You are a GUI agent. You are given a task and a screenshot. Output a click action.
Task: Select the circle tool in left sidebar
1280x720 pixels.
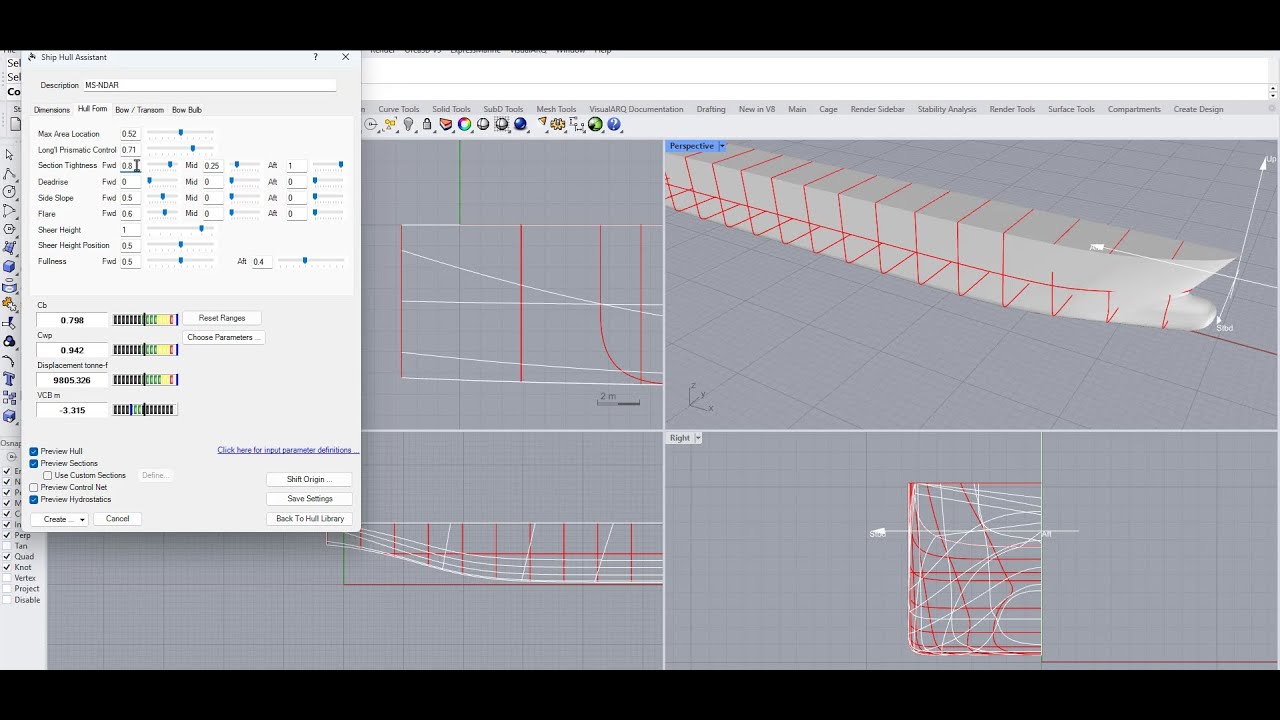coord(9,191)
